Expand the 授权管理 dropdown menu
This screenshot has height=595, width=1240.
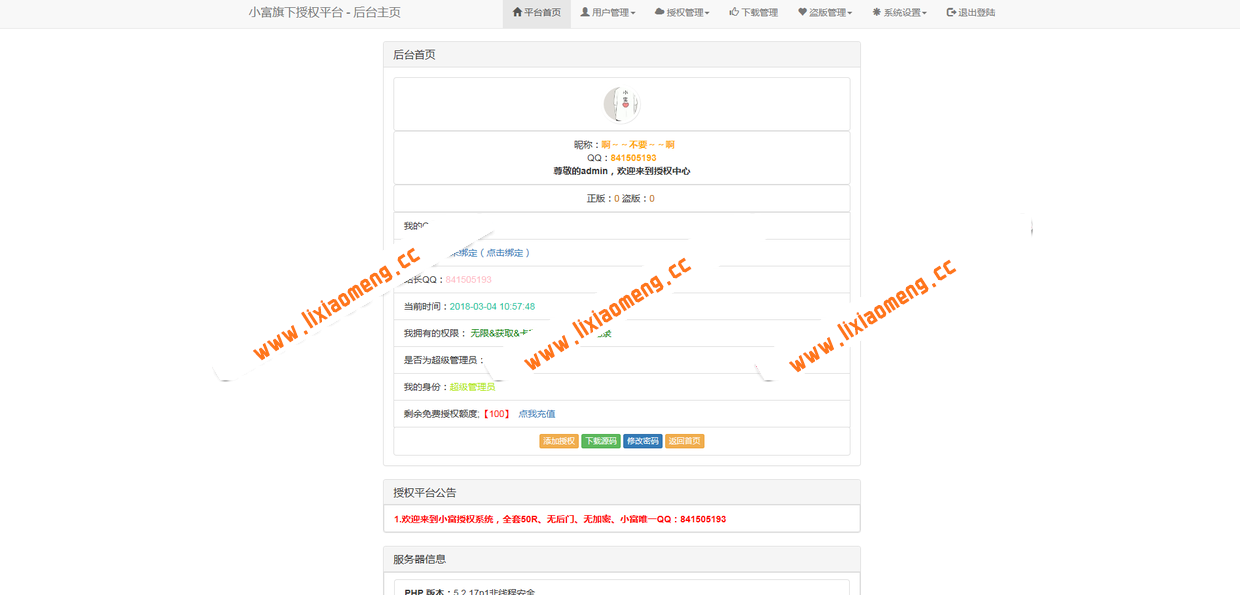[x=684, y=13]
